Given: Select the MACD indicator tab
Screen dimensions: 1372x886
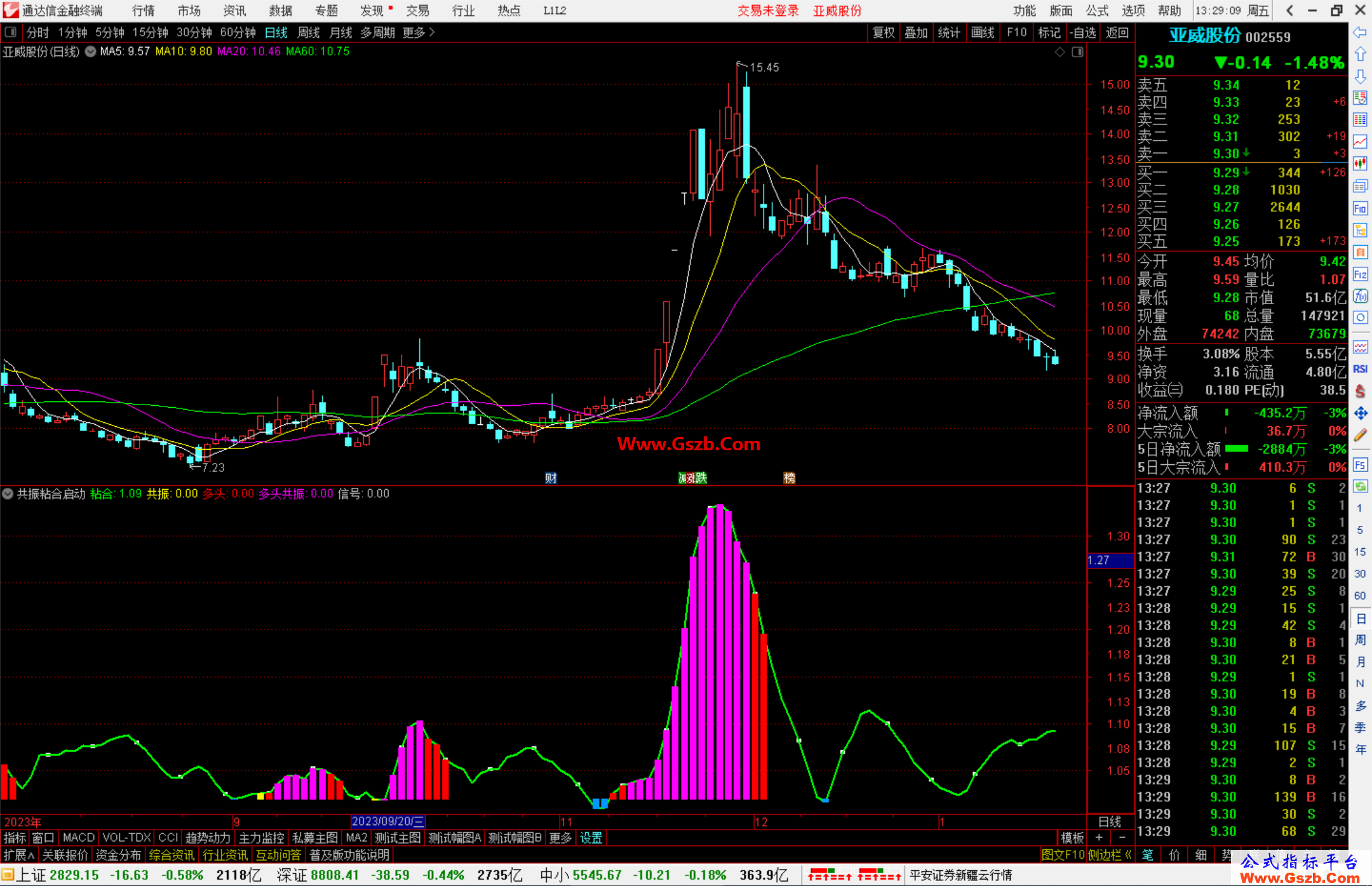Looking at the screenshot, I should [78, 838].
